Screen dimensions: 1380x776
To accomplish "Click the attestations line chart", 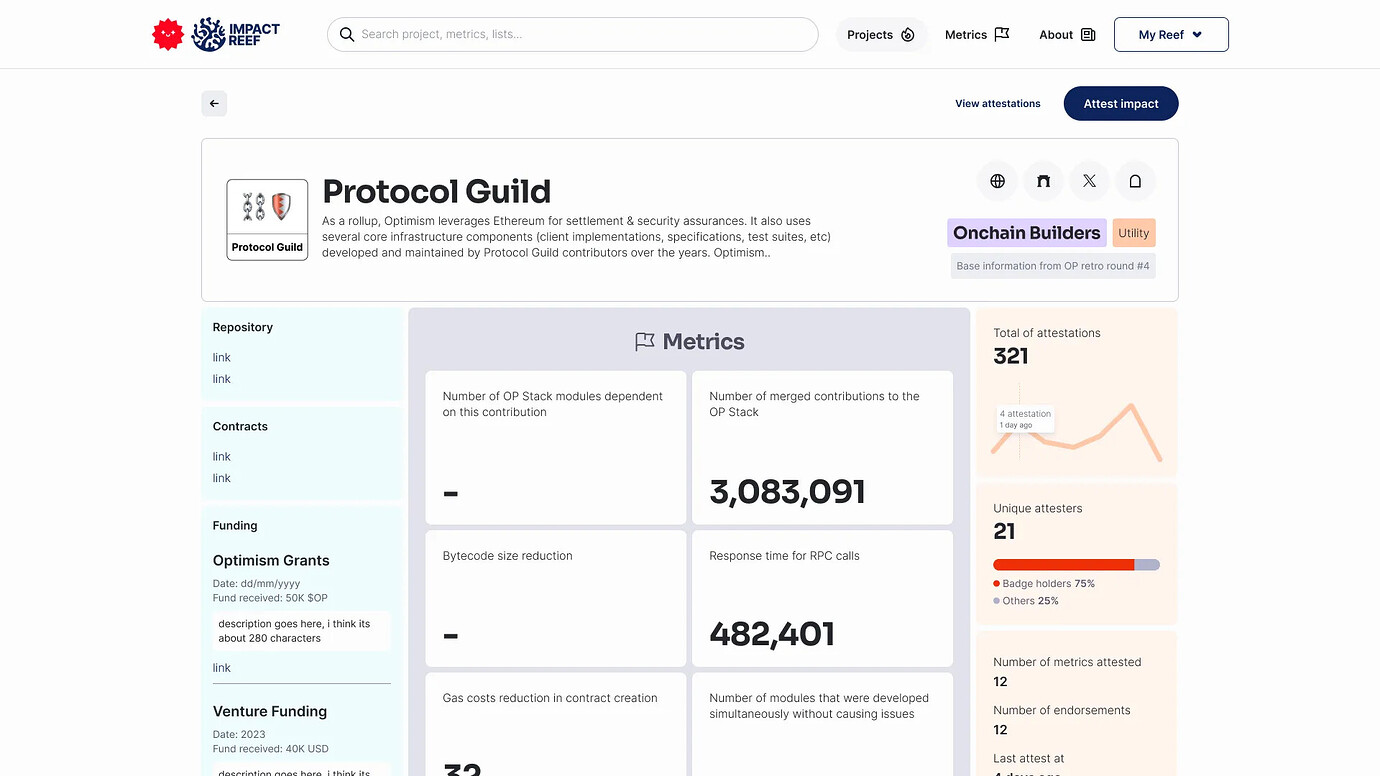I will click(x=1076, y=430).
